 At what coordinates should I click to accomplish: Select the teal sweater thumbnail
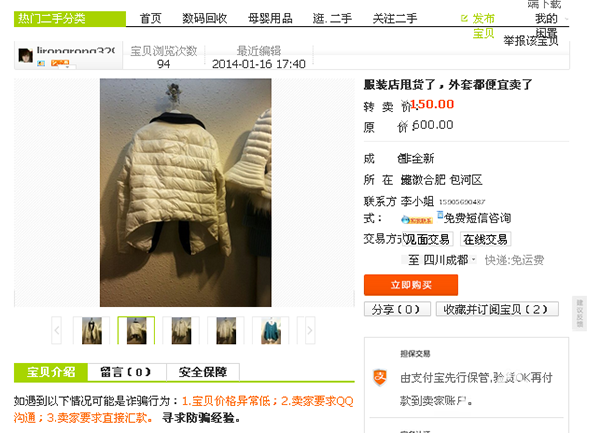click(271, 330)
